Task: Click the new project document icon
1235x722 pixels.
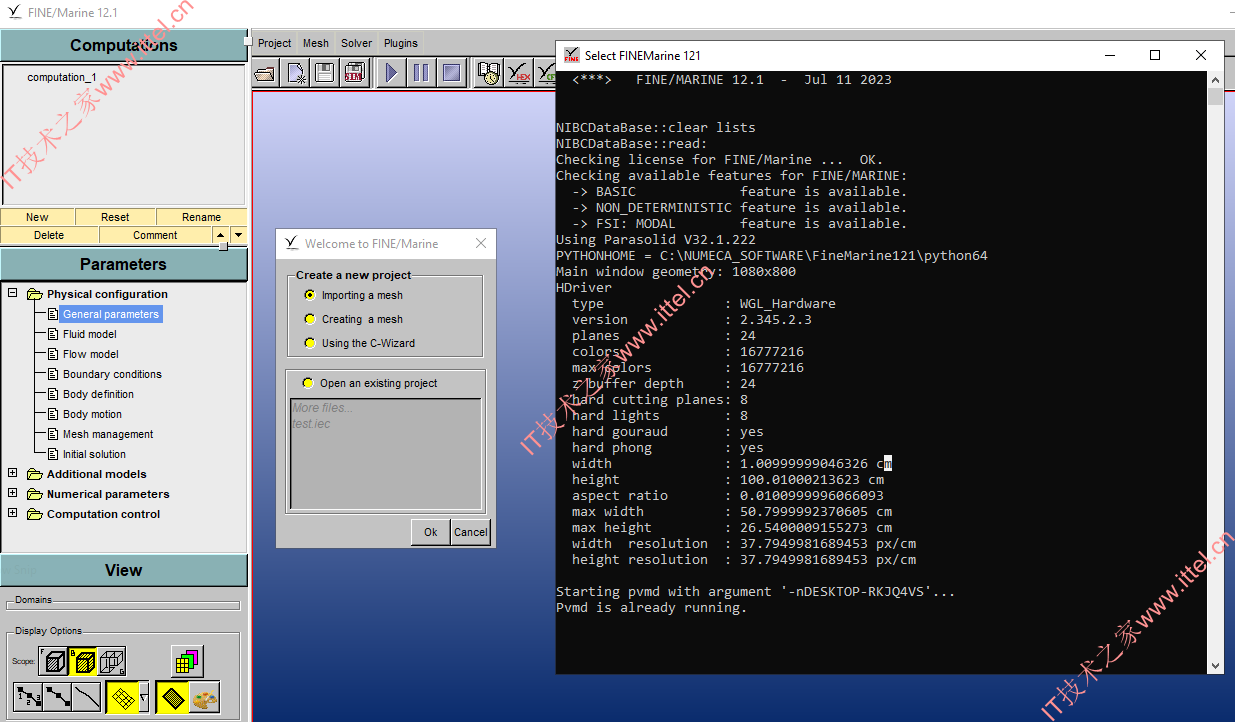Action: (296, 72)
